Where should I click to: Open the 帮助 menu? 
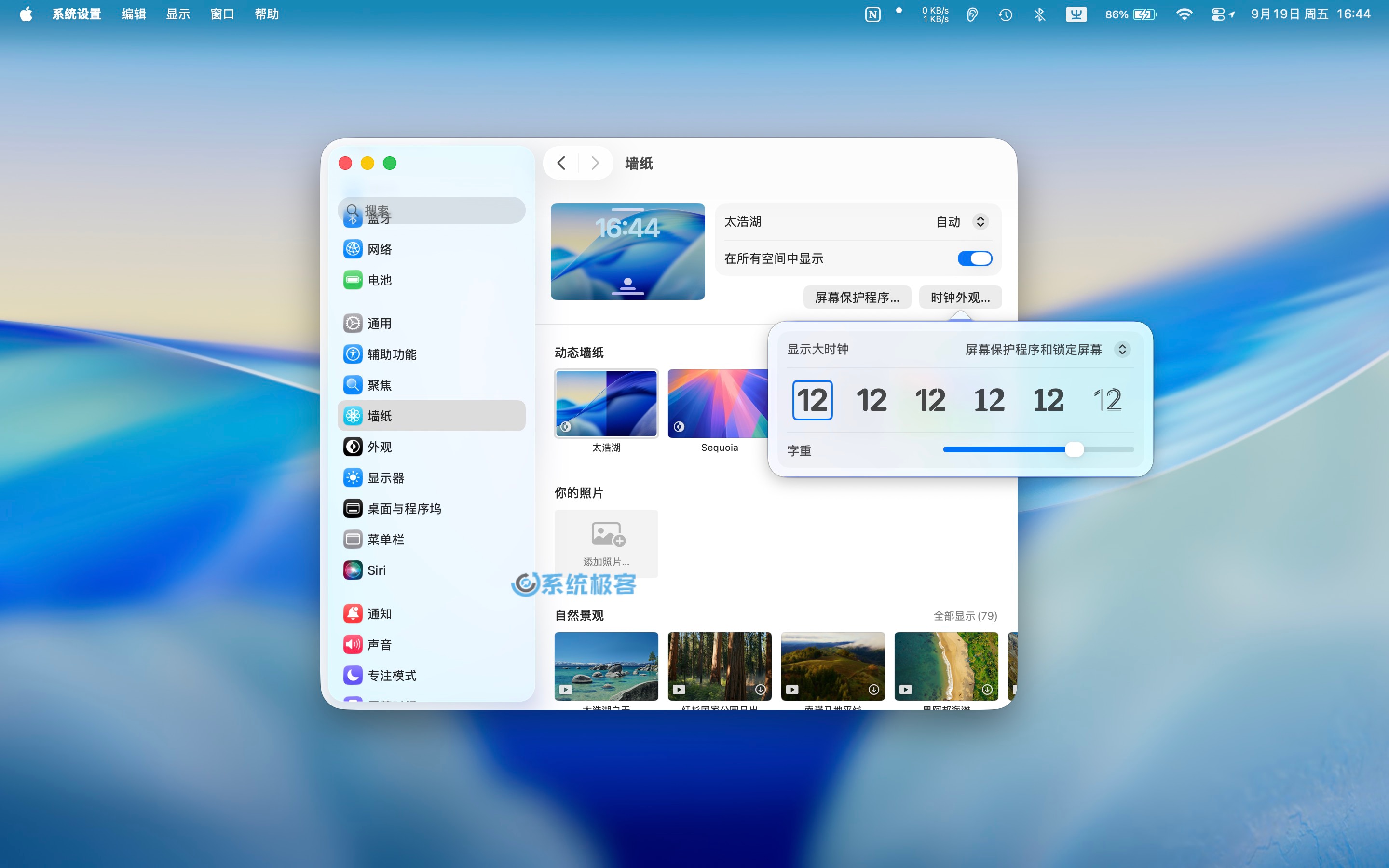pyautogui.click(x=267, y=14)
